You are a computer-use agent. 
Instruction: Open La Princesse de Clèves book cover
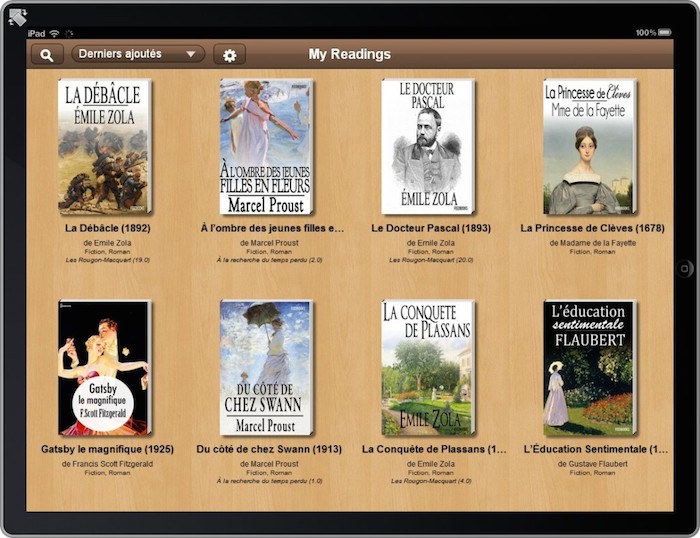(x=590, y=146)
